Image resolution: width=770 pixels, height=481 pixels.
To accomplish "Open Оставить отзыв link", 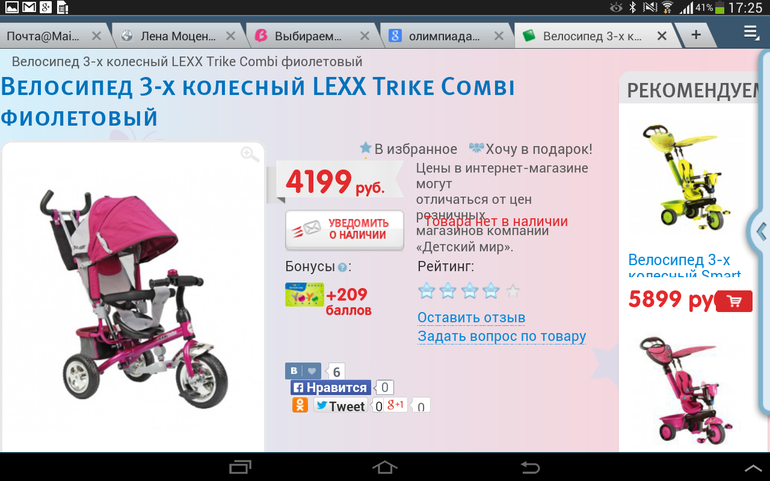I will [471, 318].
